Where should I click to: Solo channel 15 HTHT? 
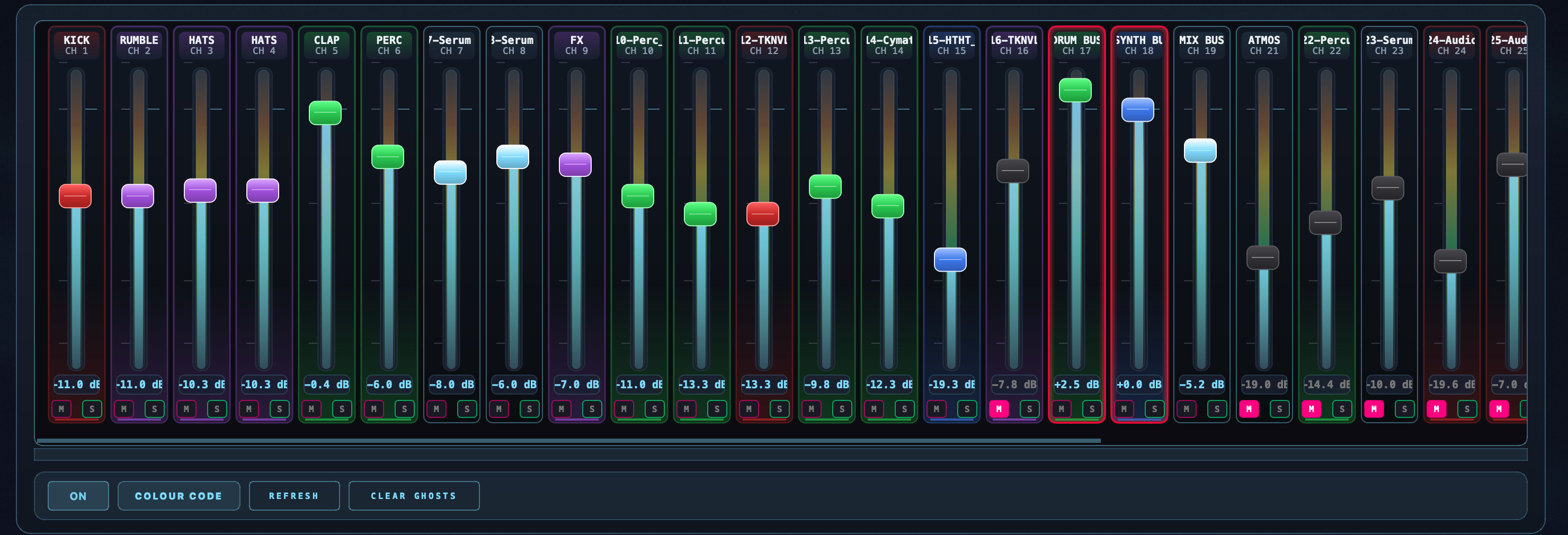(967, 409)
